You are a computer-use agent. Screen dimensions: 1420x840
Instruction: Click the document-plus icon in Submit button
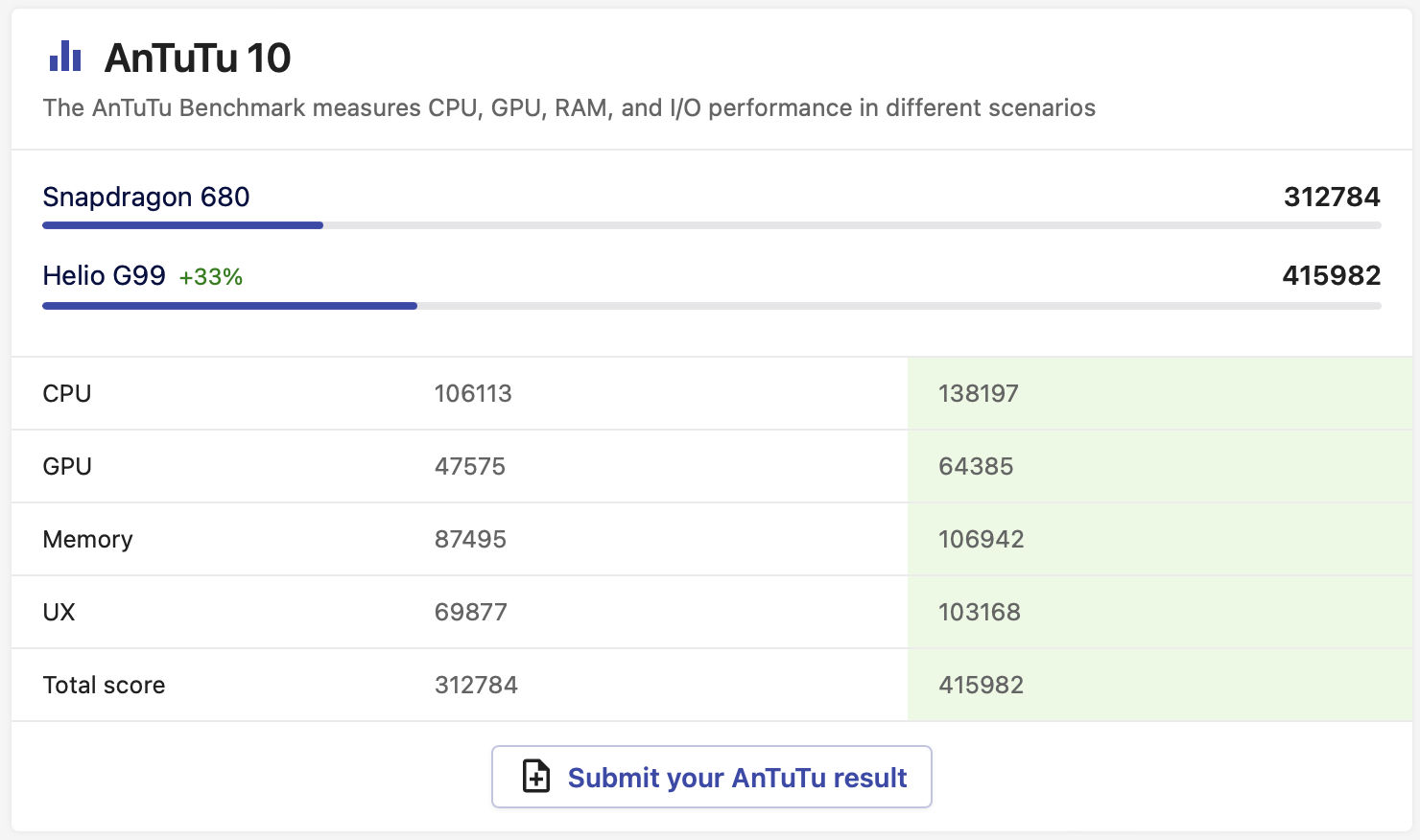(x=536, y=777)
